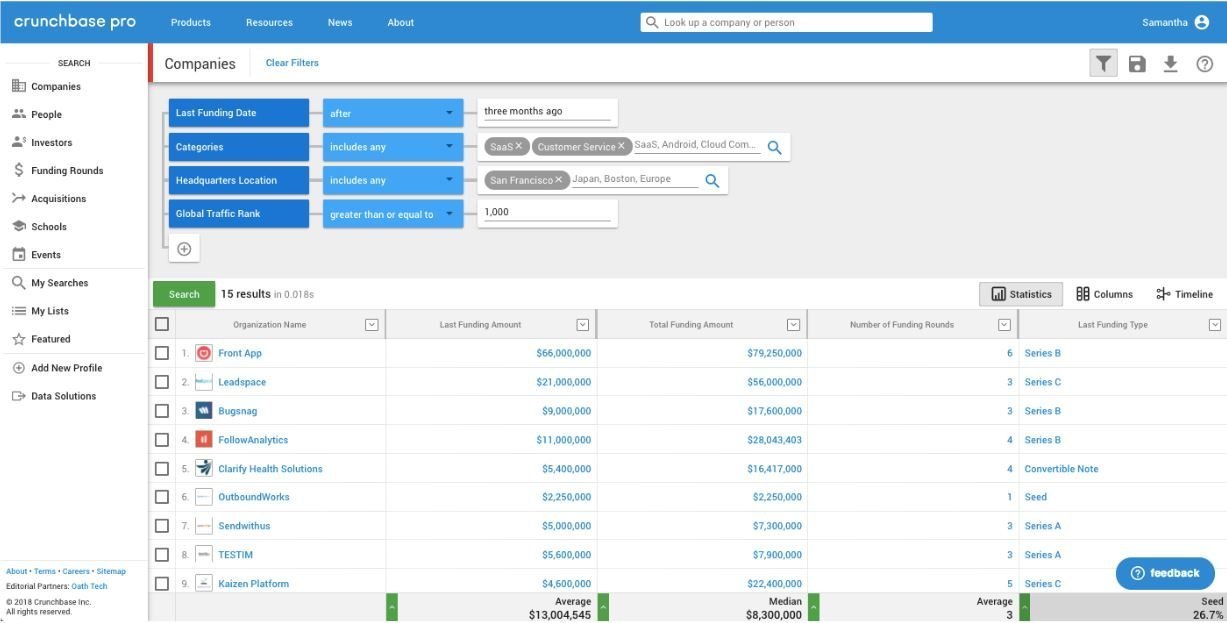Check the Sendwithus row checkbox
The width and height of the screenshot is (1227, 623).
coord(162,526)
